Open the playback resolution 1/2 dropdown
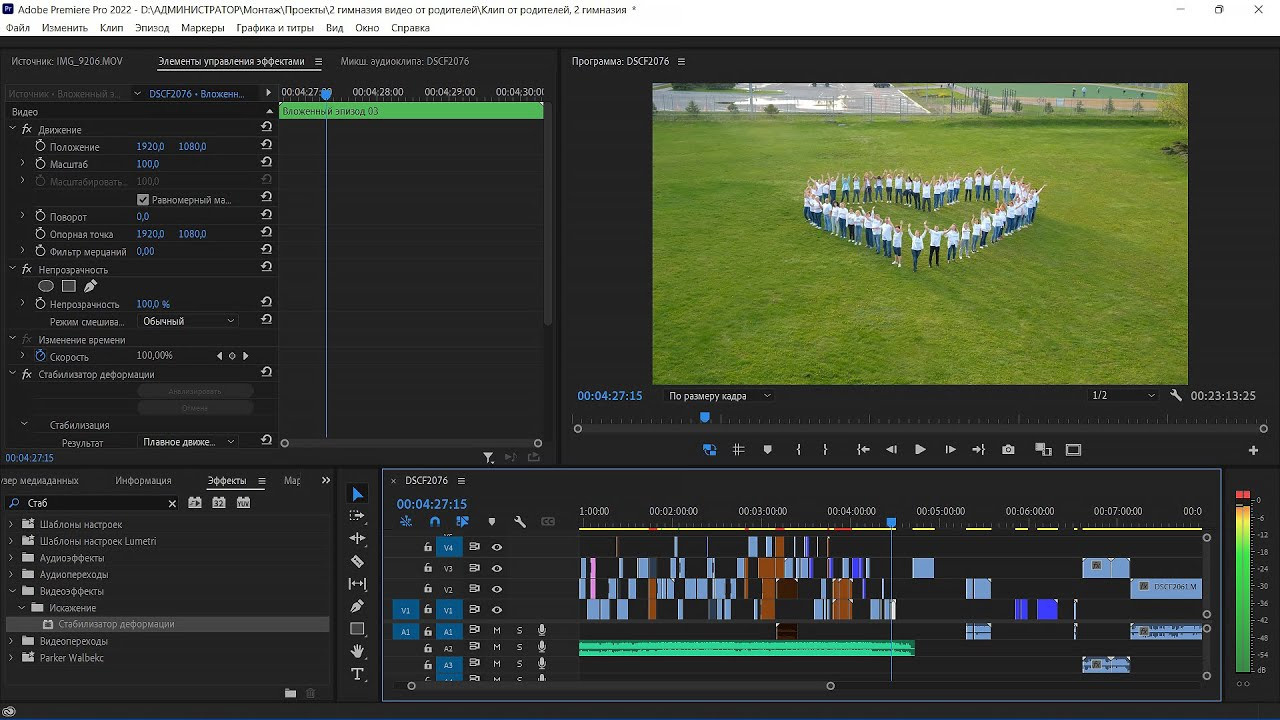The width and height of the screenshot is (1280, 720). click(1122, 395)
